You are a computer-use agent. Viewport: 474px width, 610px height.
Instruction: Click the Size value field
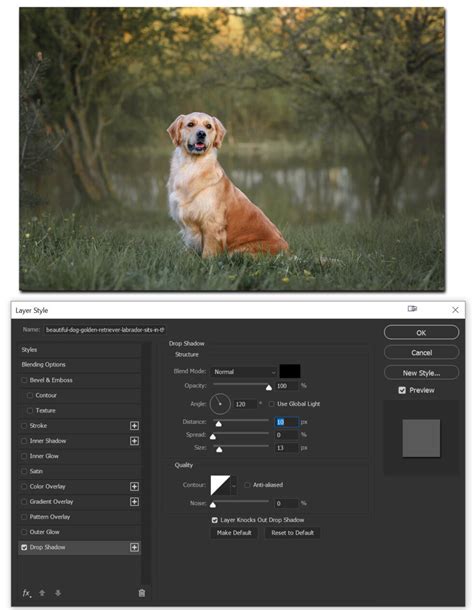point(286,448)
